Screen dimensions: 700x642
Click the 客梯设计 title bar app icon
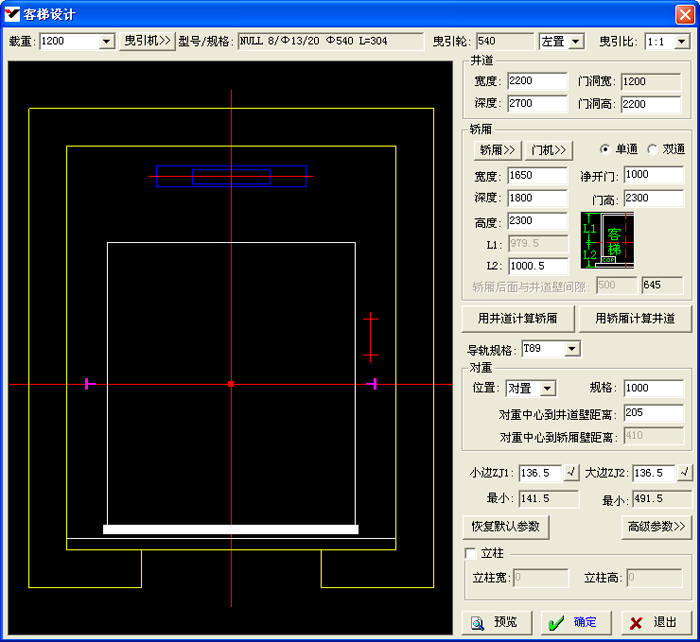pyautogui.click(x=13, y=14)
